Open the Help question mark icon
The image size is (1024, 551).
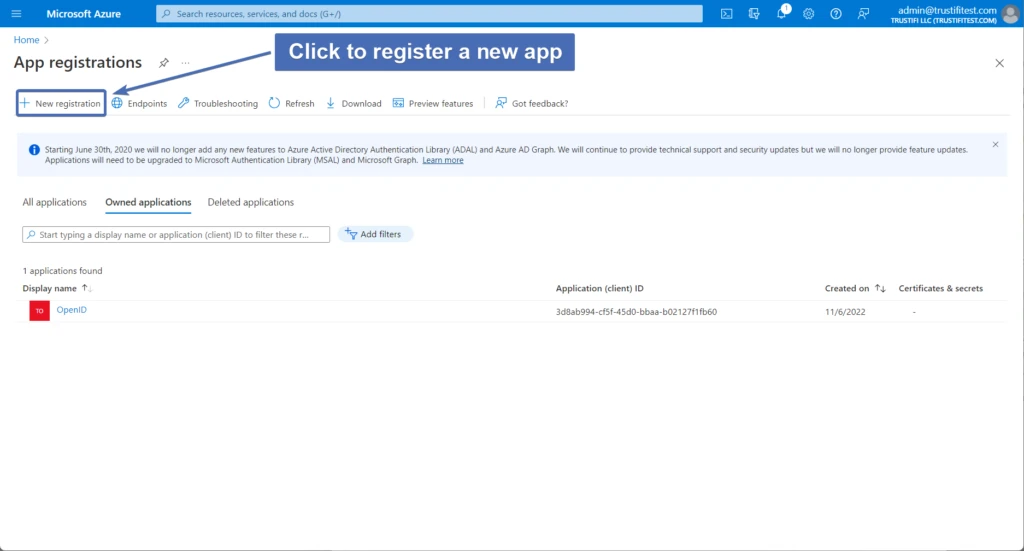click(x=836, y=14)
